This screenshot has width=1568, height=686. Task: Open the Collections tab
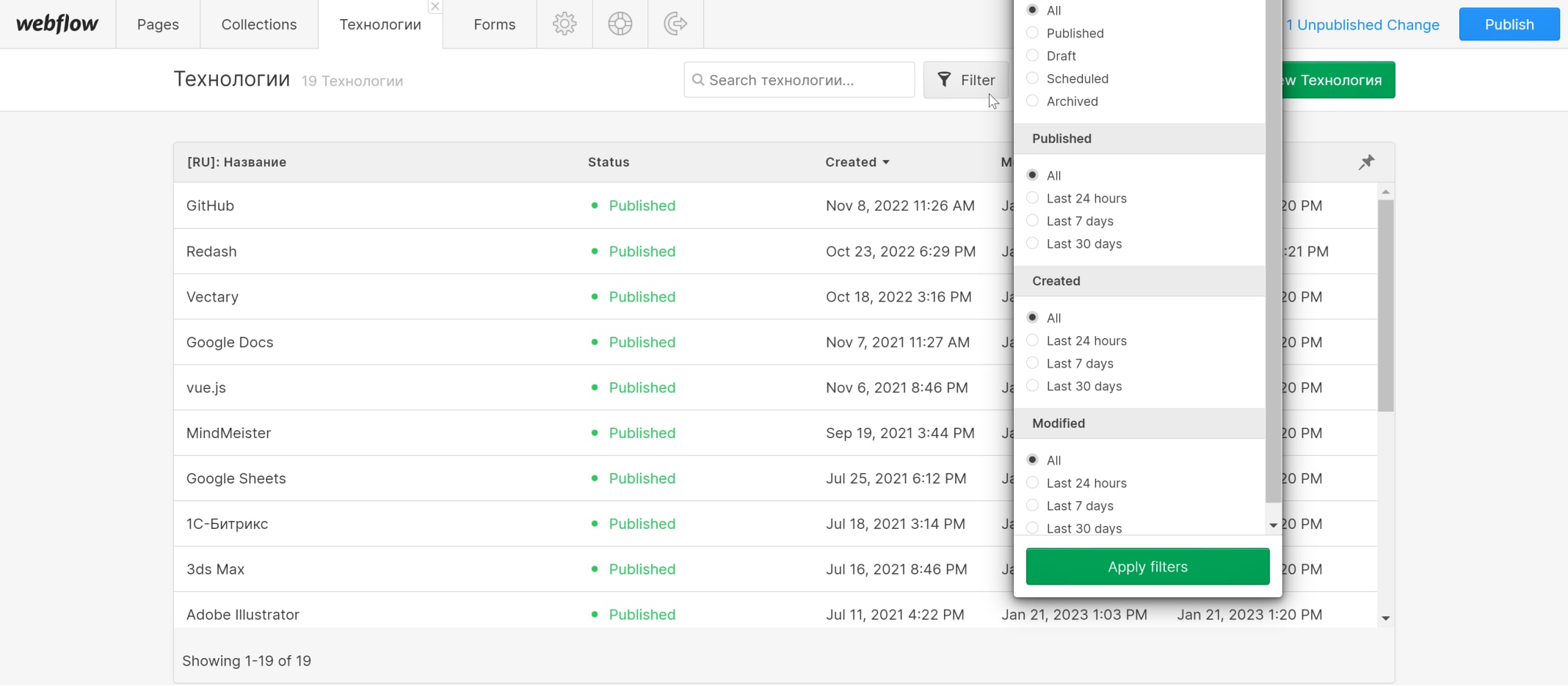259,24
